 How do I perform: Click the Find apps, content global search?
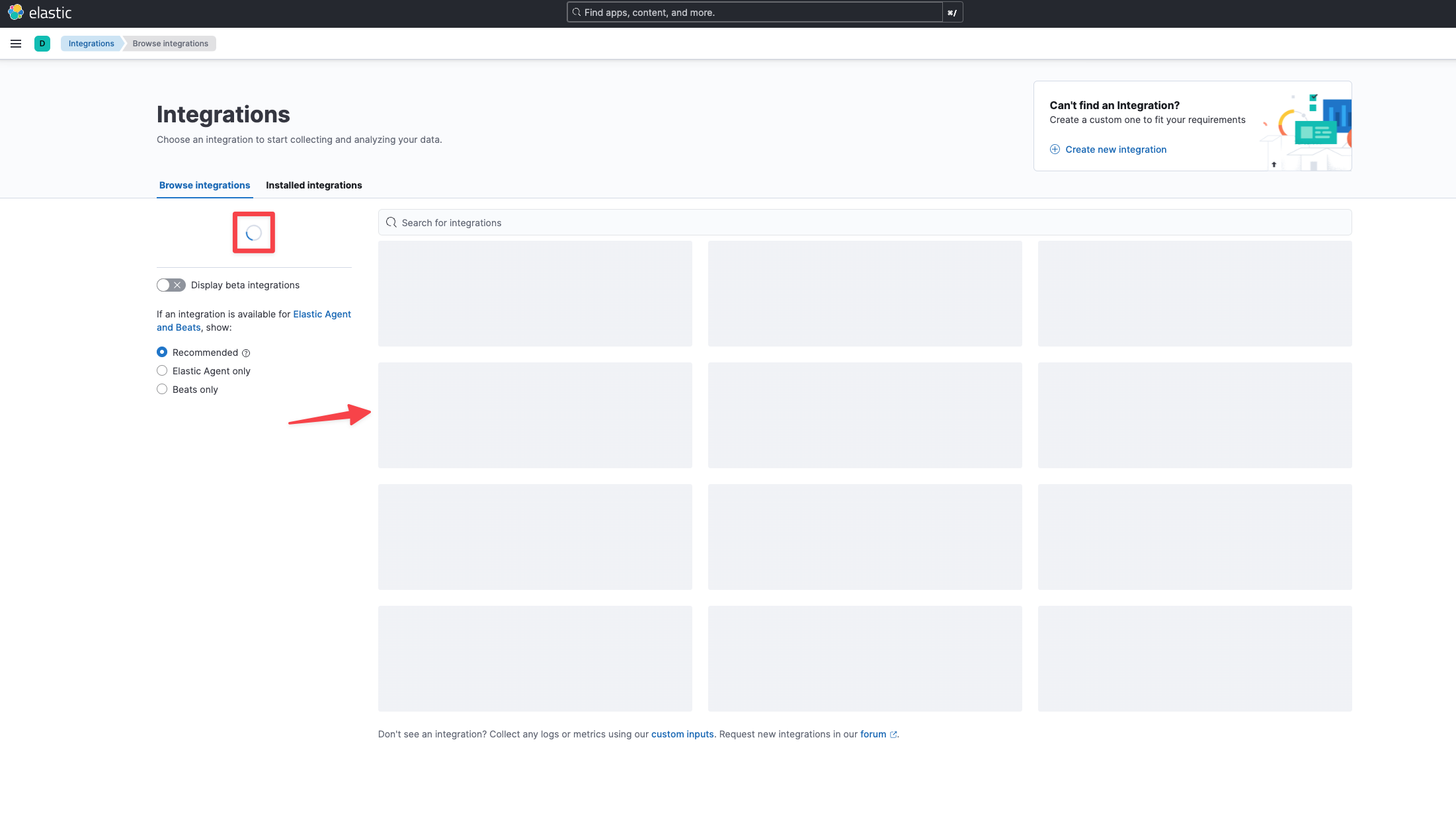point(754,13)
